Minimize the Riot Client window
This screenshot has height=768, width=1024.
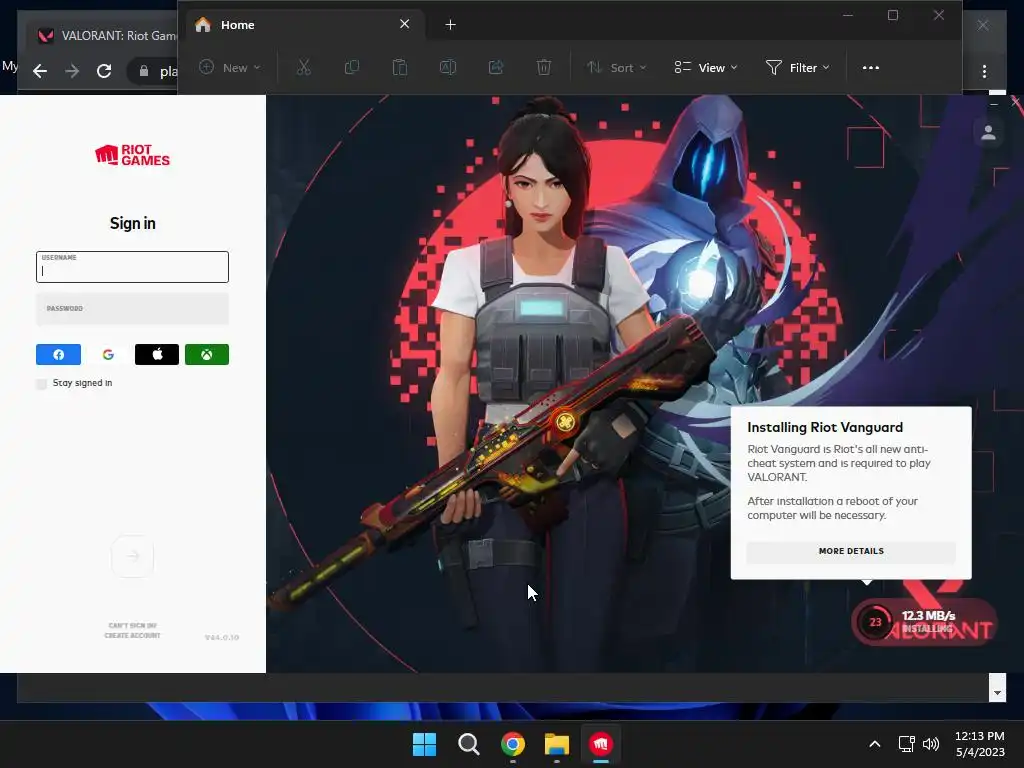(x=993, y=103)
